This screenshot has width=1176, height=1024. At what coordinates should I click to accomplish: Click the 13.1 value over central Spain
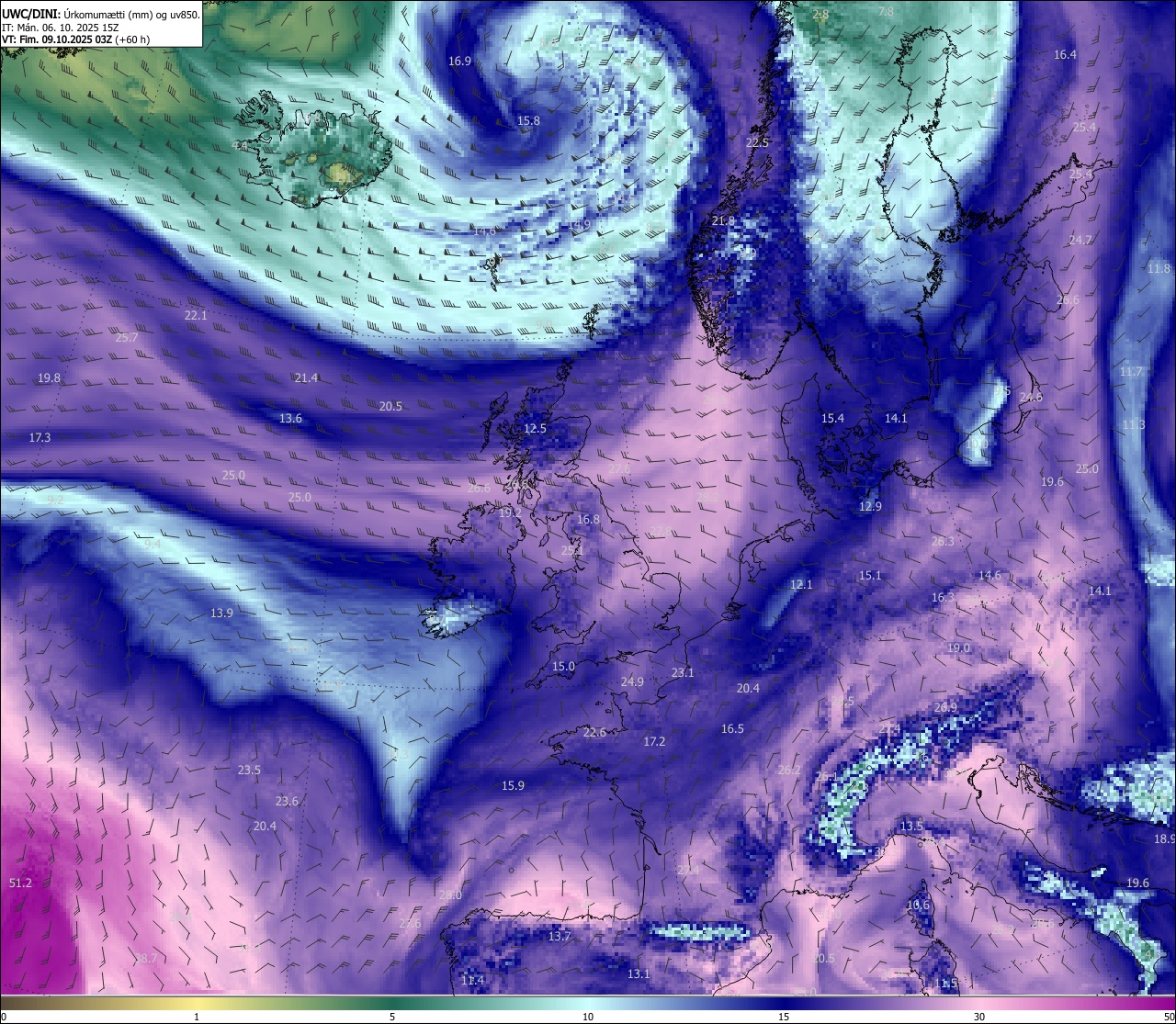coord(639,974)
